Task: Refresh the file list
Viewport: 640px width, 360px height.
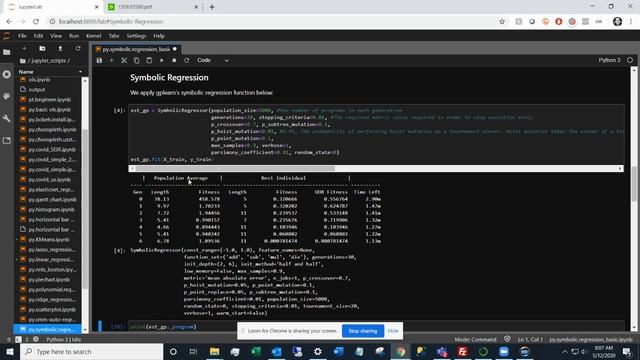Action: pos(78,49)
